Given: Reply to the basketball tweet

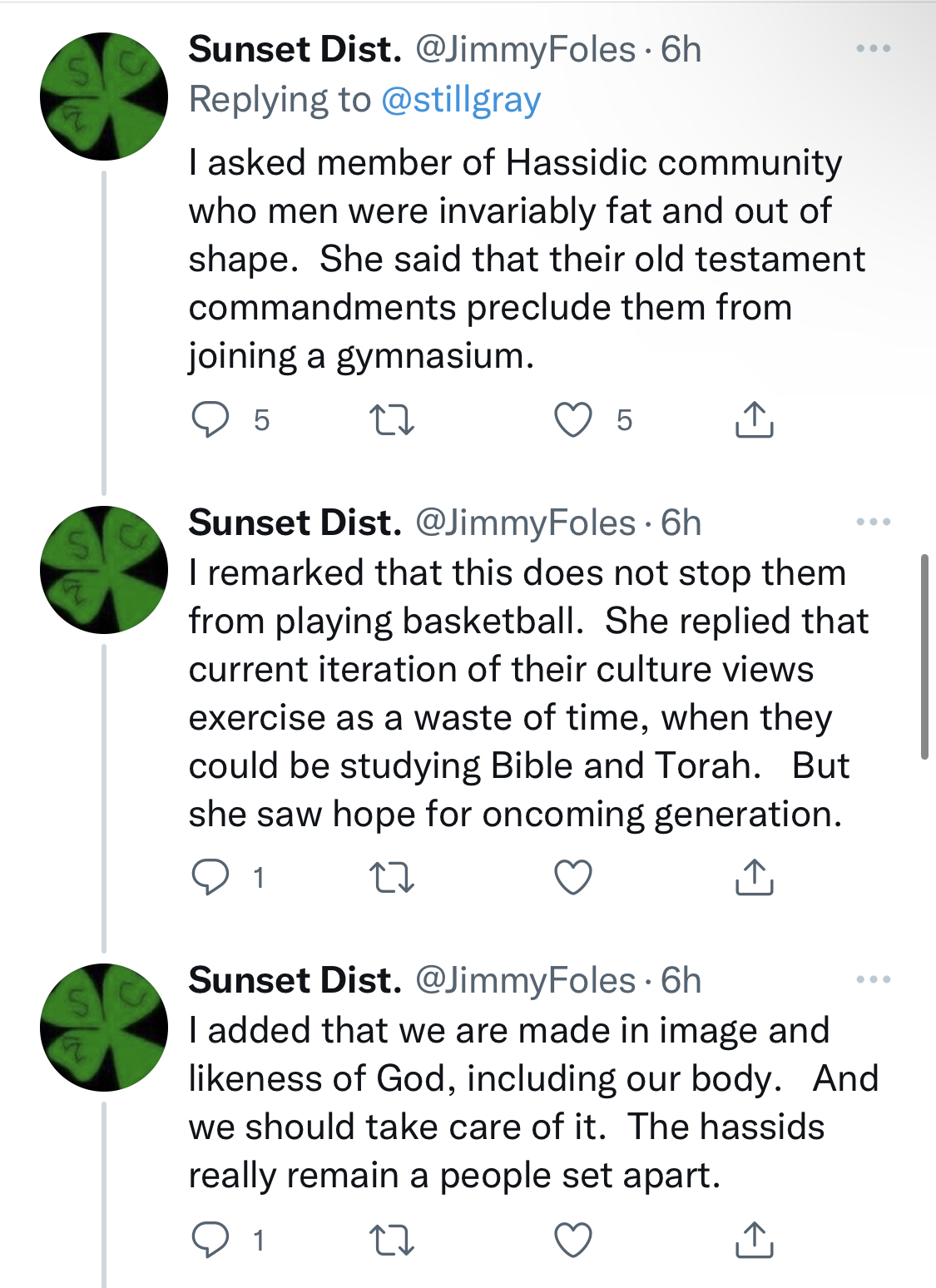Looking at the screenshot, I should (x=210, y=877).
